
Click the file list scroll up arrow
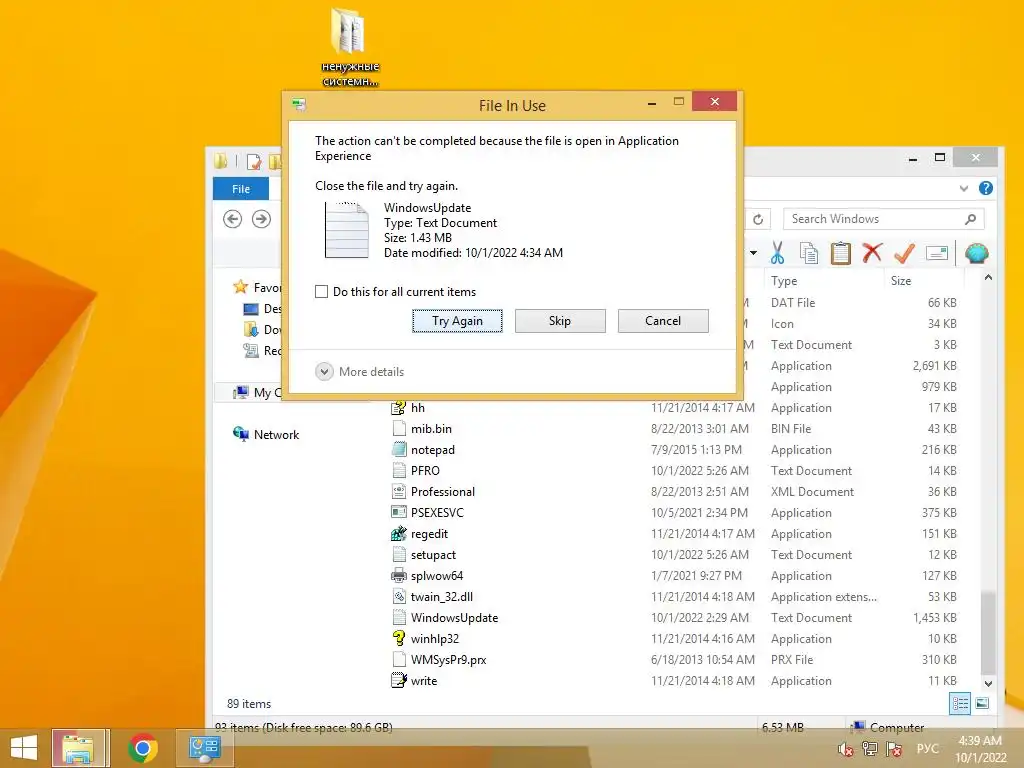[x=988, y=278]
